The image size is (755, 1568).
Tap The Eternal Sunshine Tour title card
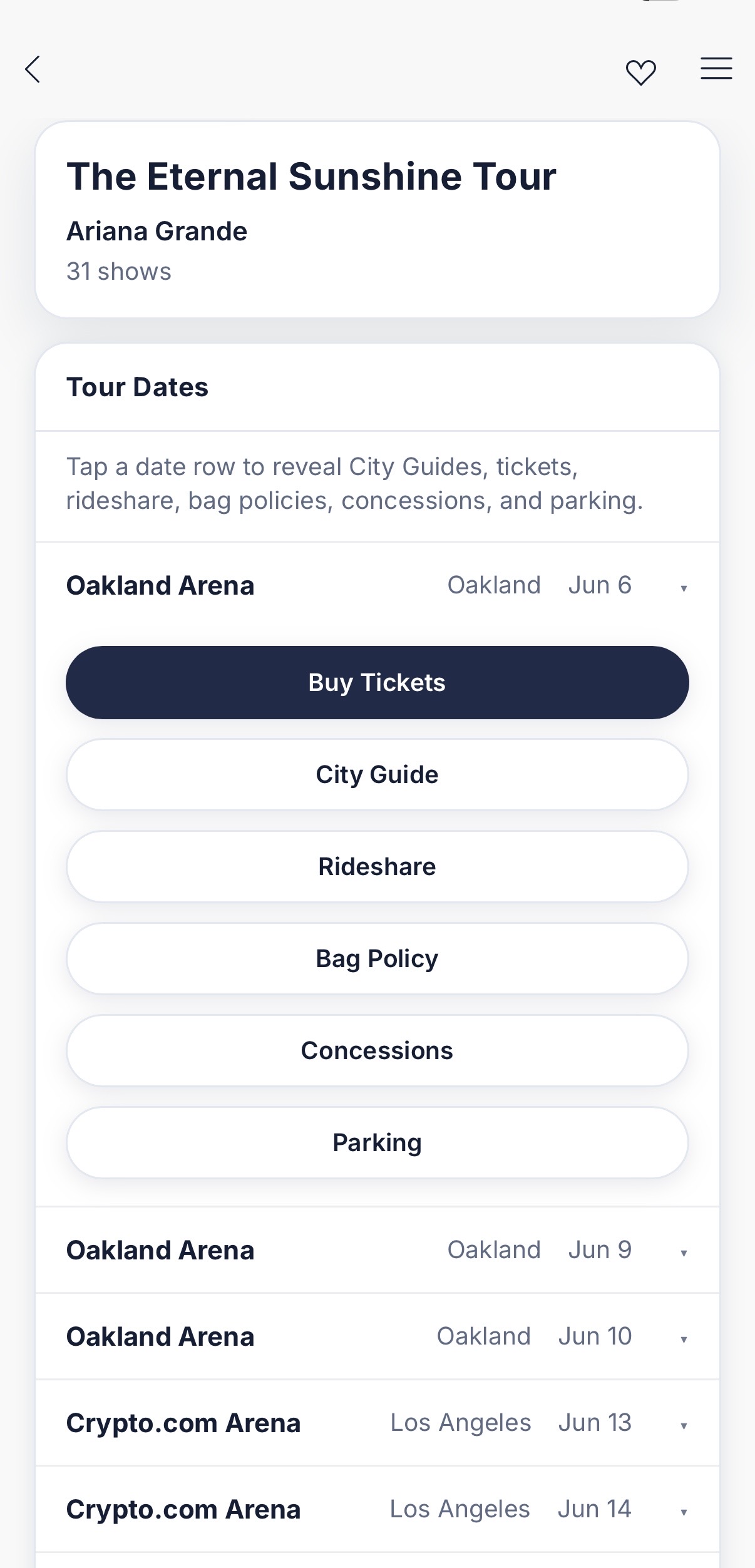pos(311,177)
